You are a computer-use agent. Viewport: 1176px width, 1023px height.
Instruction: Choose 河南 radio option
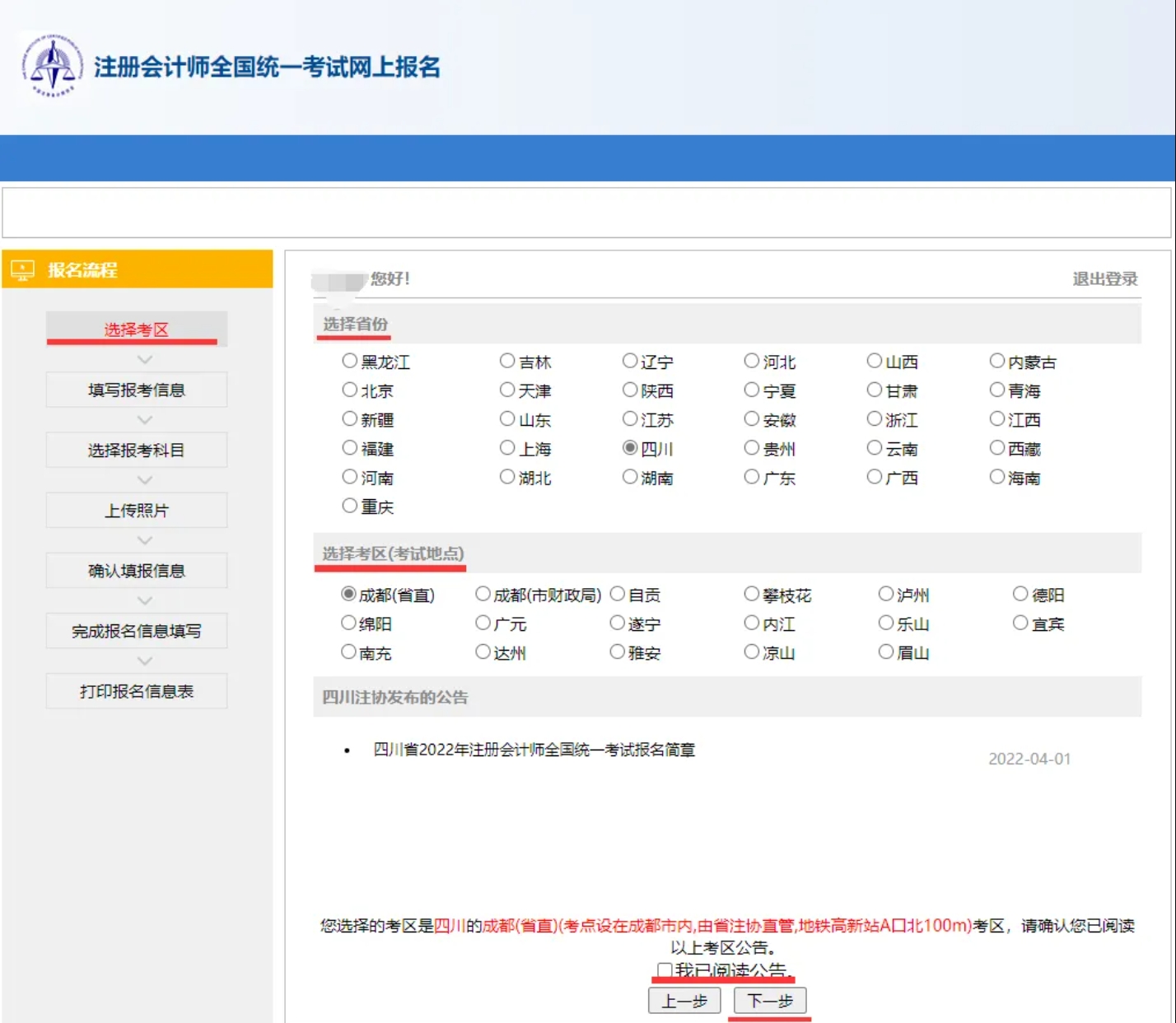tap(350, 476)
